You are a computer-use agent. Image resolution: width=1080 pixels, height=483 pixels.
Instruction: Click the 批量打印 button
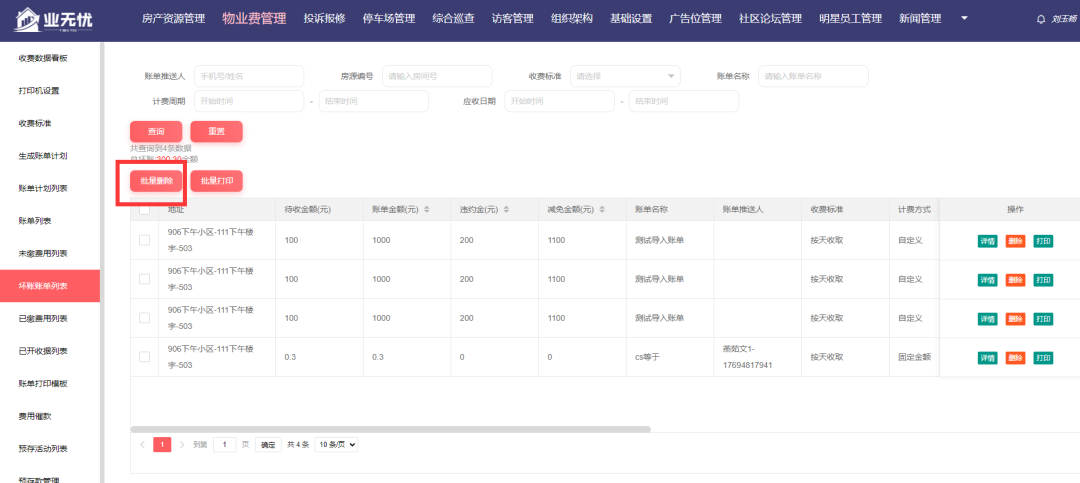(216, 181)
